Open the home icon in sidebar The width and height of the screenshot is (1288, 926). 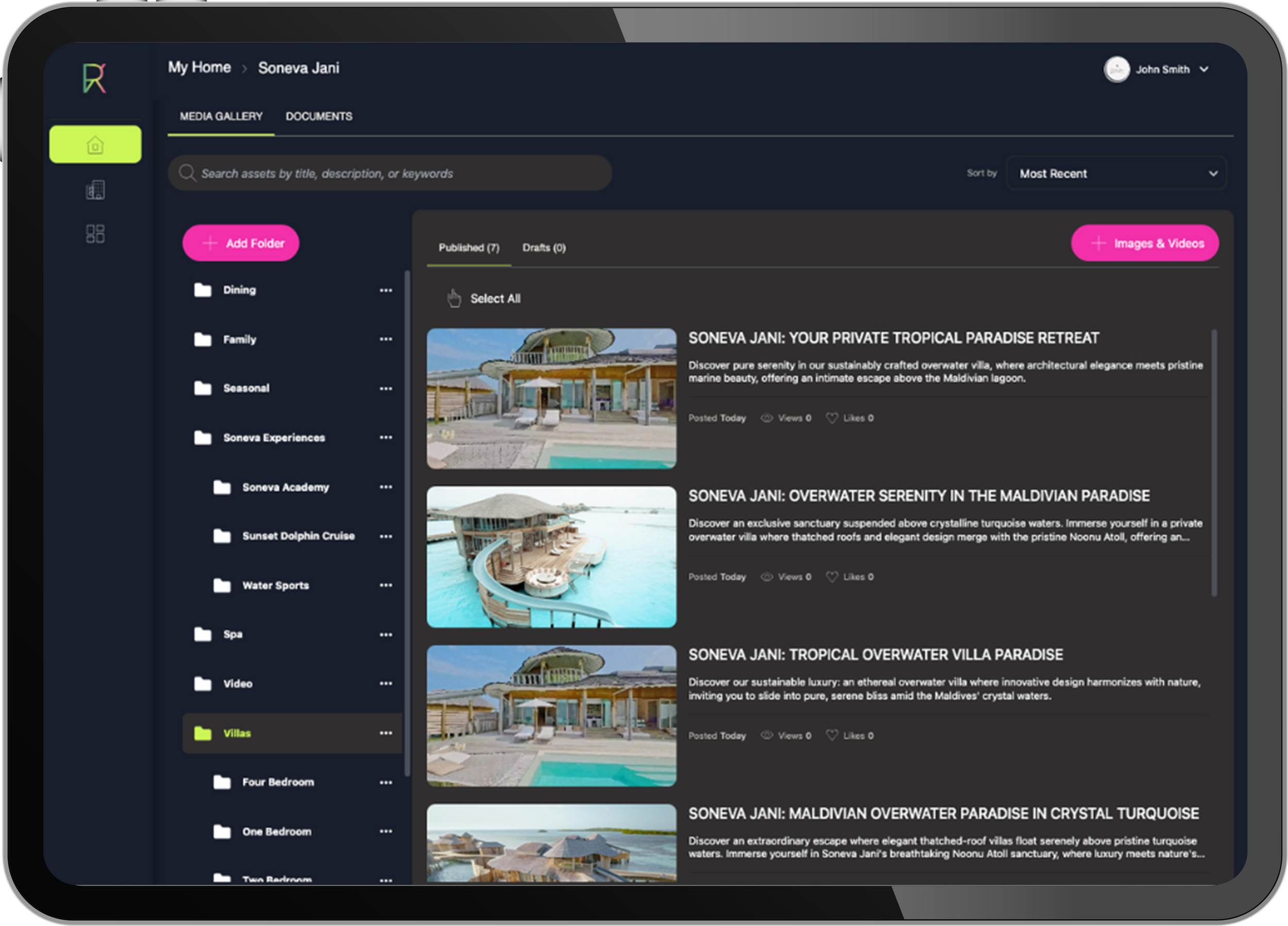[95, 145]
